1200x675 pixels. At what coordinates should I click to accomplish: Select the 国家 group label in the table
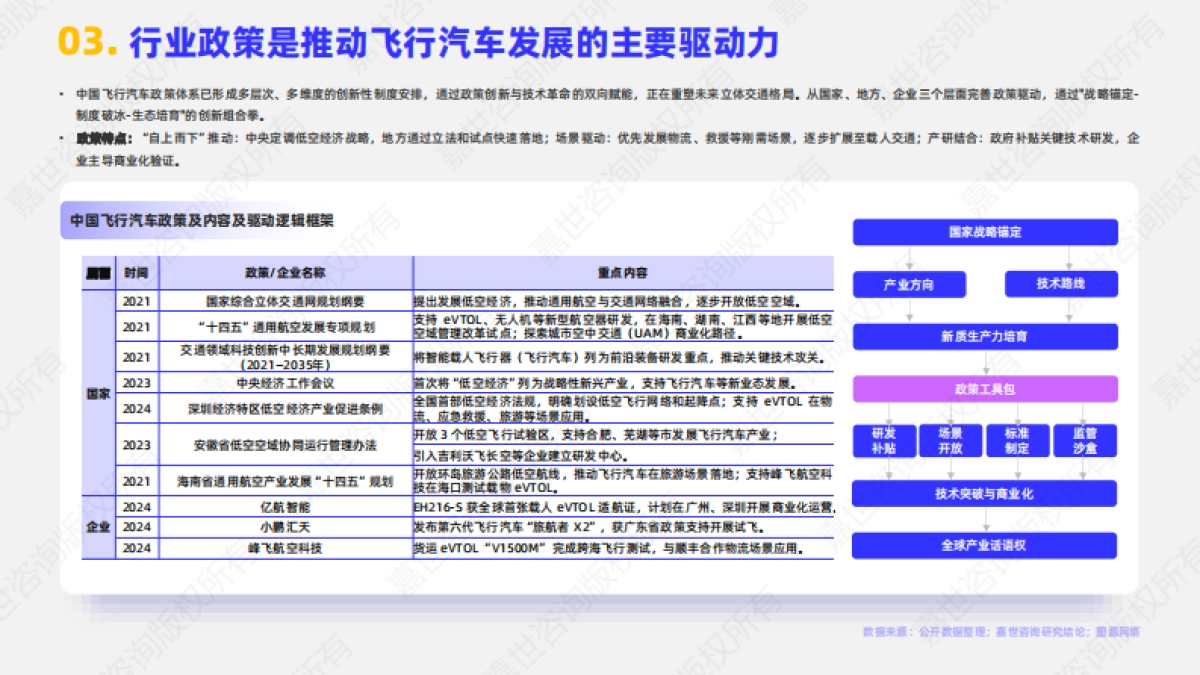pyautogui.click(x=98, y=393)
